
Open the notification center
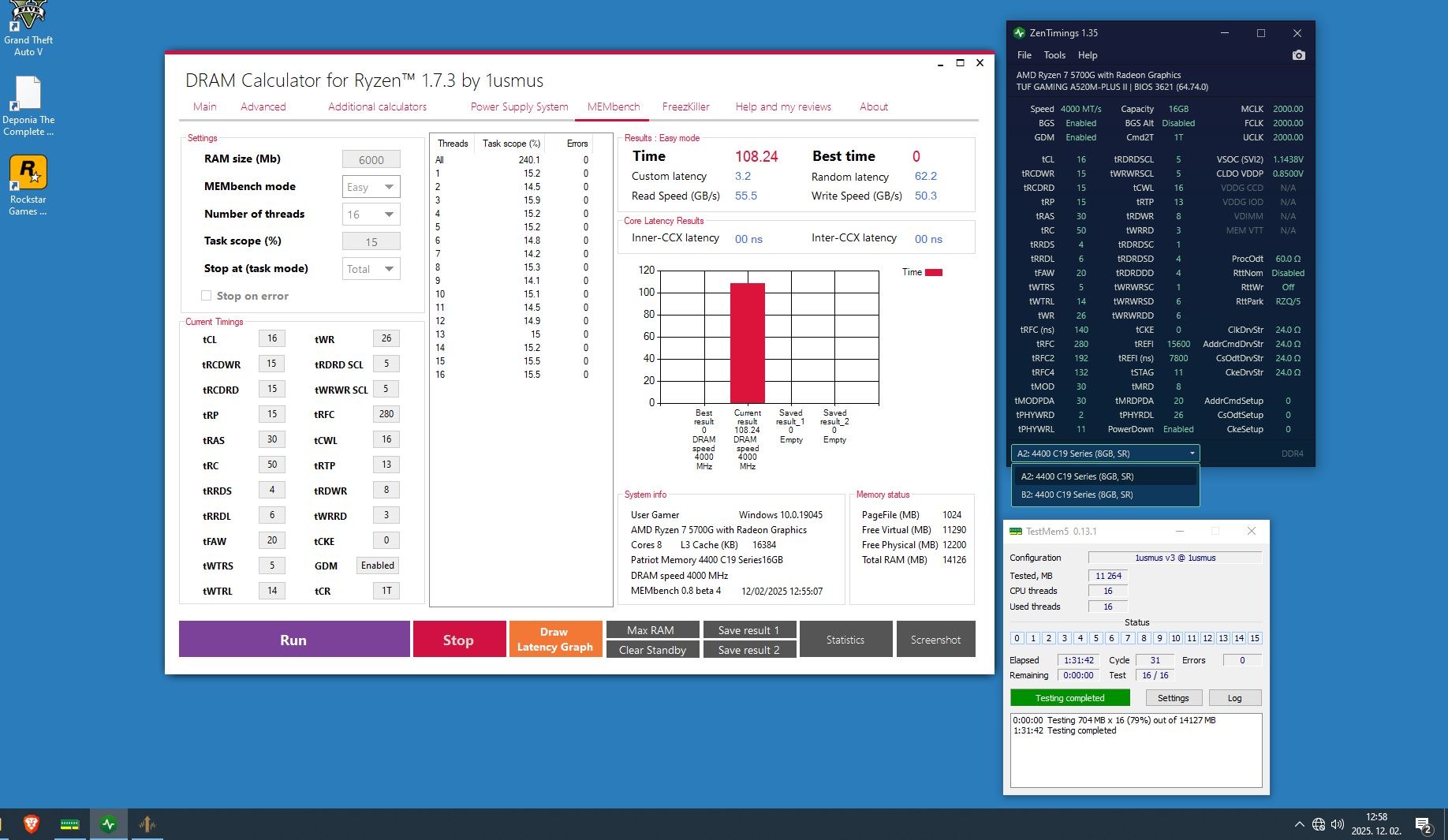[1424, 825]
